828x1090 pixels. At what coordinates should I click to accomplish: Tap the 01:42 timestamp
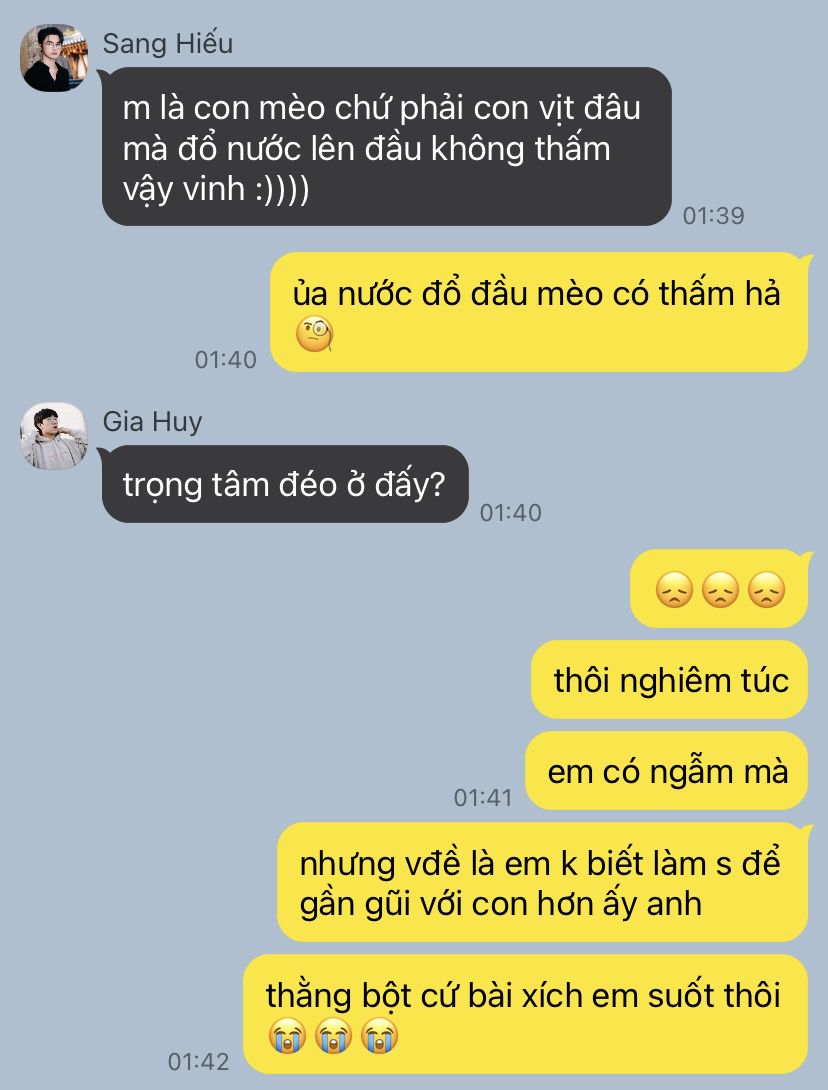pos(199,1061)
